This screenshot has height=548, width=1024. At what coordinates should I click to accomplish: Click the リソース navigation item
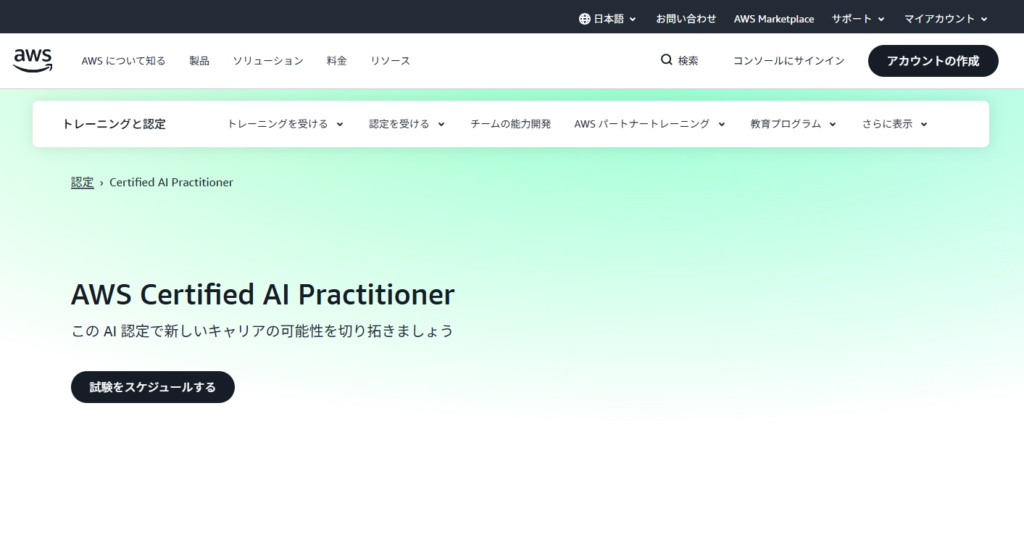coord(390,61)
